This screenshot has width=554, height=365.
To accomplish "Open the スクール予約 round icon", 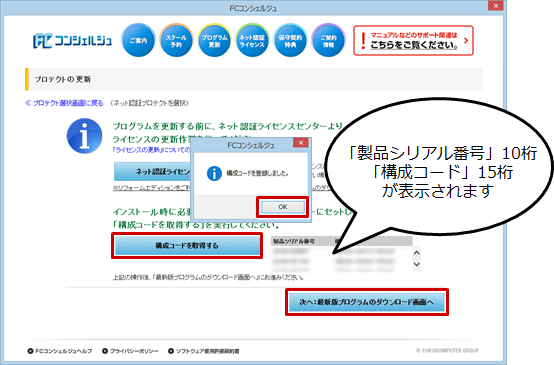I will point(176,41).
